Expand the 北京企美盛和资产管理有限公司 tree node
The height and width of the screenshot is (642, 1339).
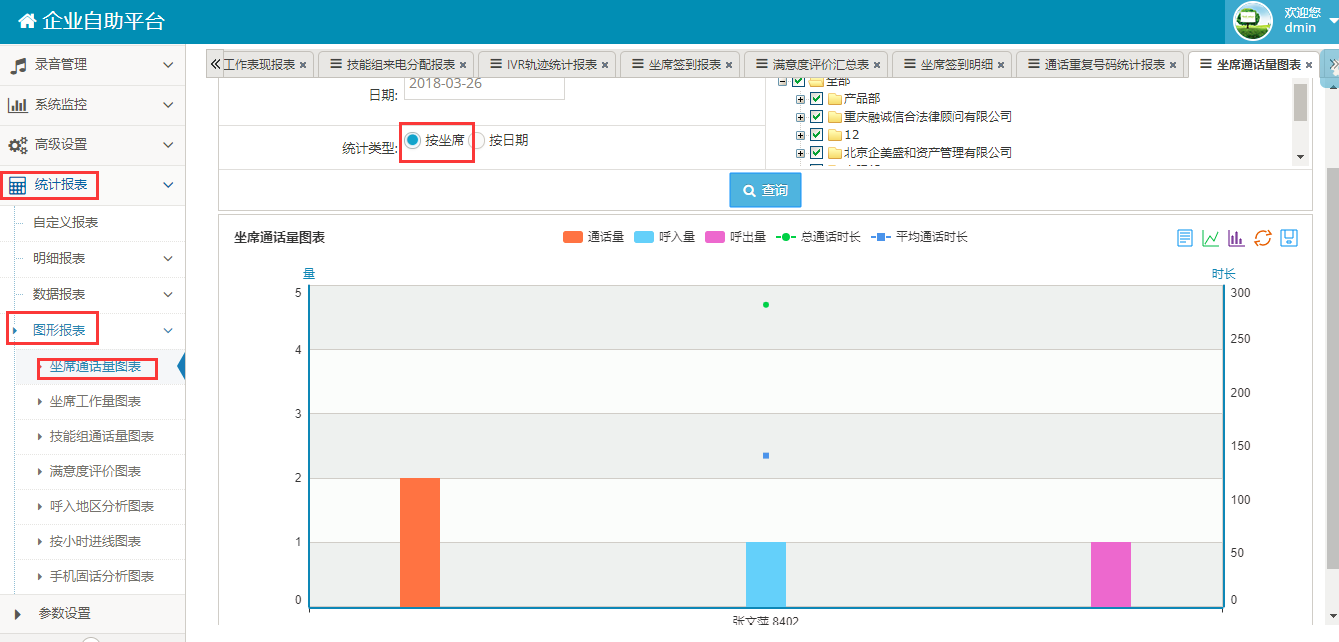tap(800, 153)
